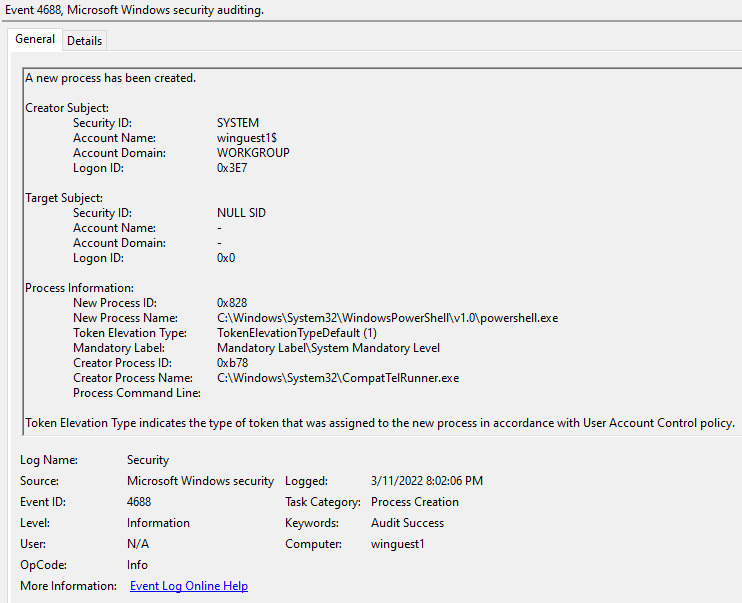Click the Target Subject heading
742x603 pixels.
[x=64, y=198]
